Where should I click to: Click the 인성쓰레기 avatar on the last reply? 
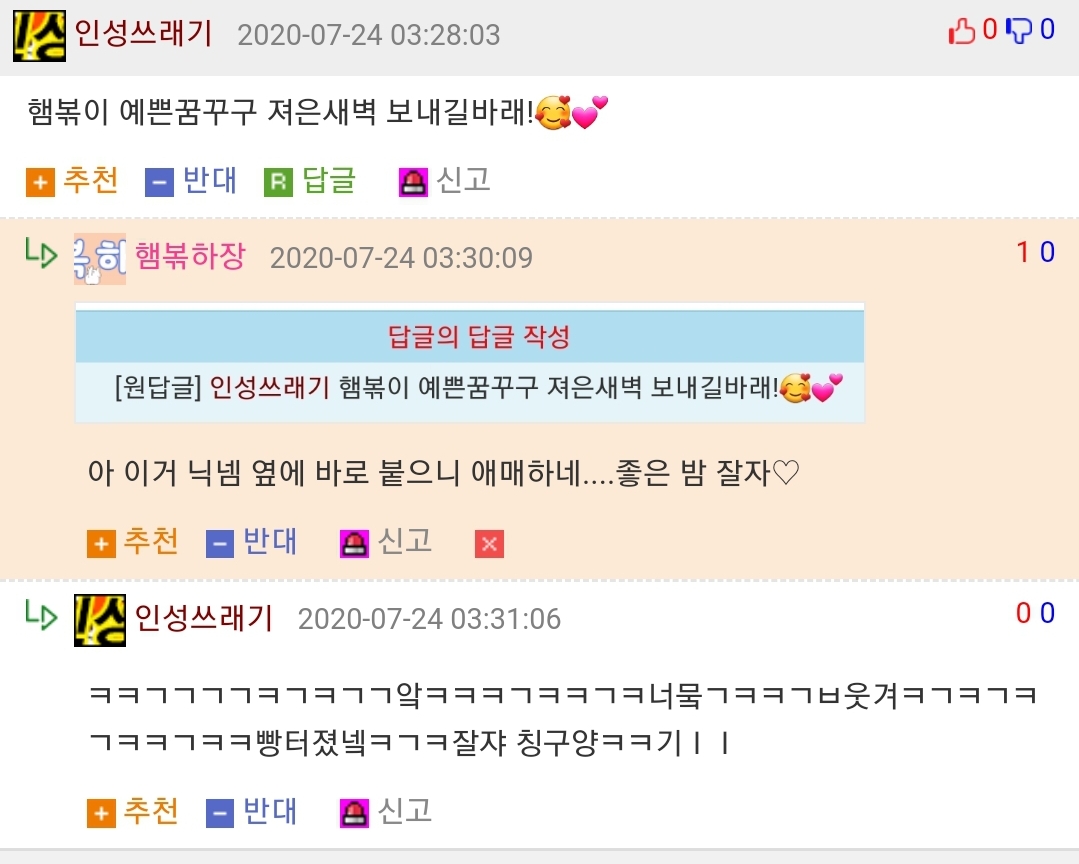point(100,620)
